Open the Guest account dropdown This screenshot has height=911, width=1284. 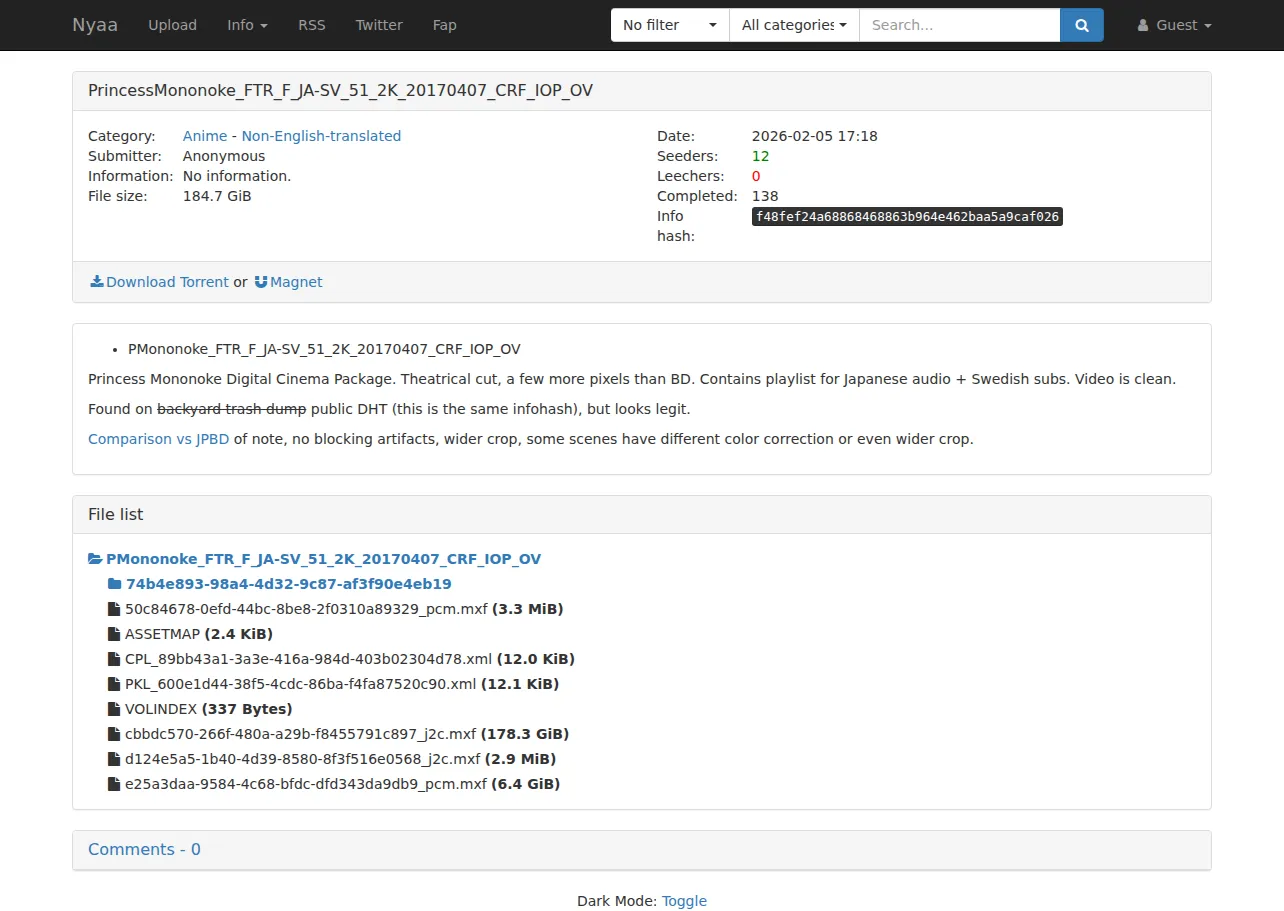tap(1175, 25)
